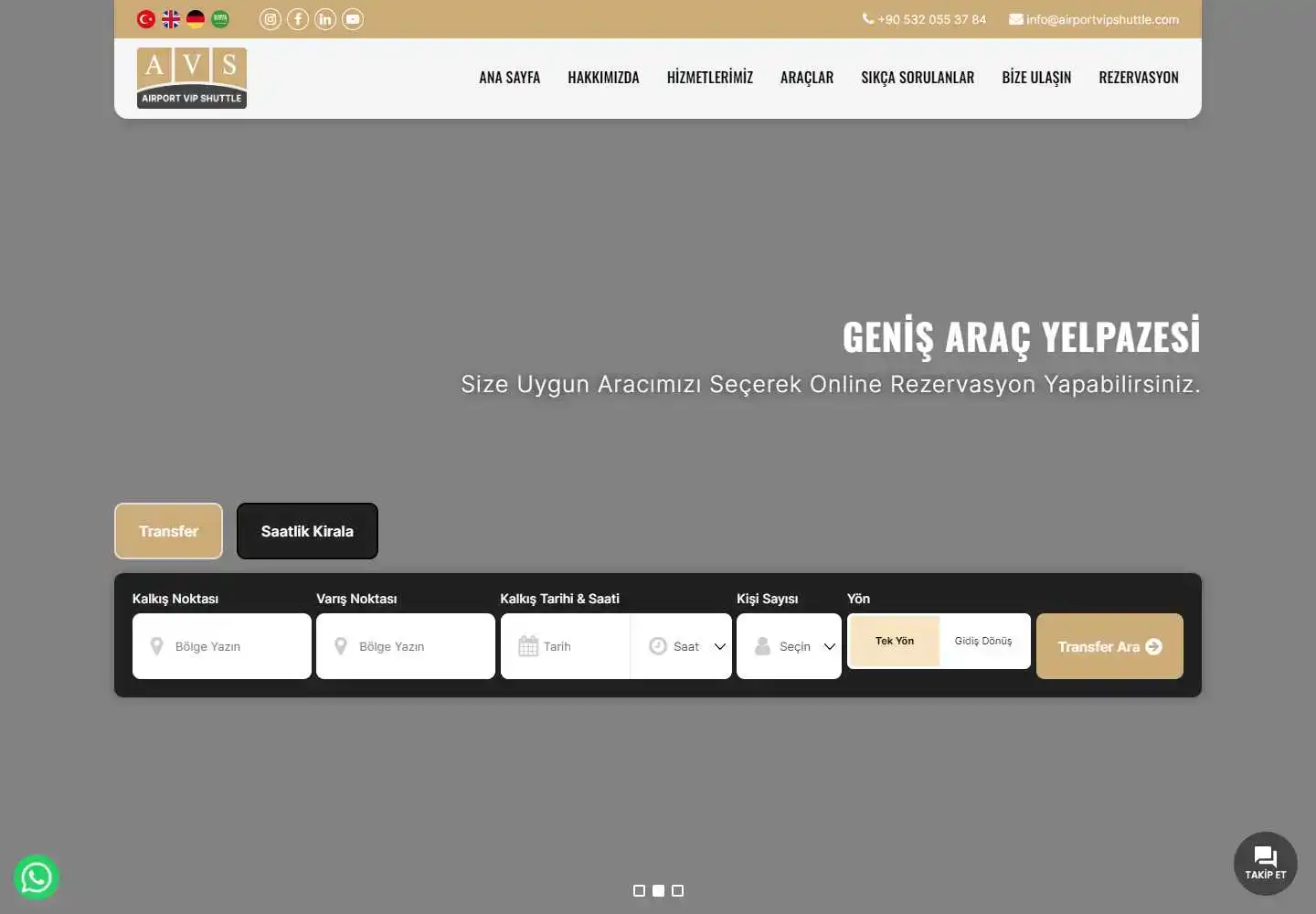Open the Instagram social icon
Viewport: 1316px width, 914px height.
271,18
